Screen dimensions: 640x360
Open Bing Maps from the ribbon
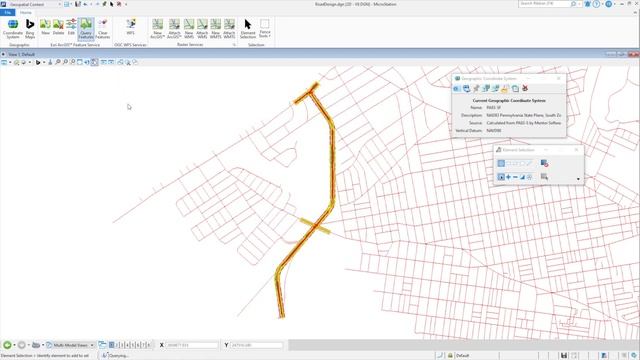click(30, 29)
